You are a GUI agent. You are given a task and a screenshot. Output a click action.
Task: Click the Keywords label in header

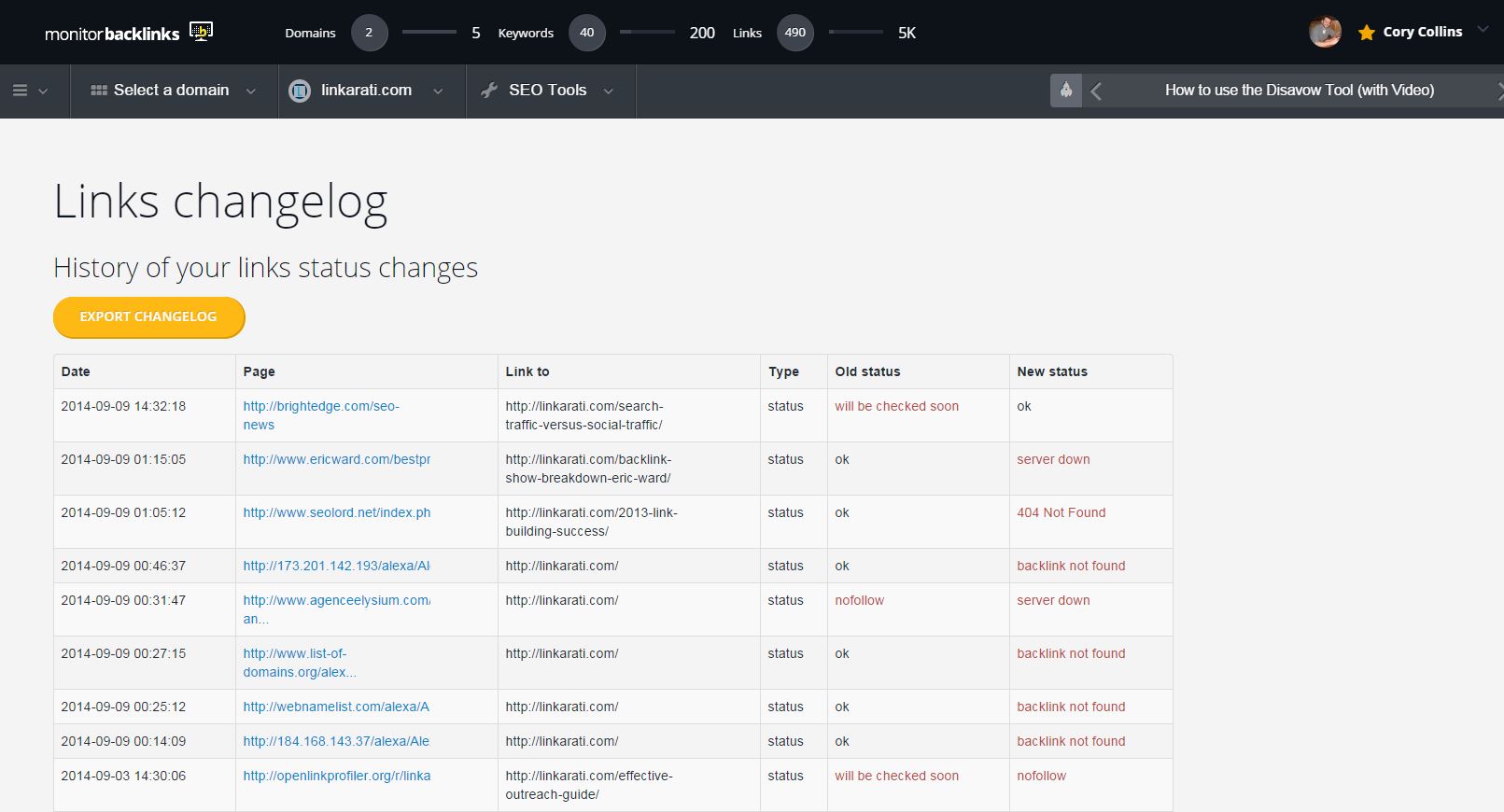(x=526, y=33)
